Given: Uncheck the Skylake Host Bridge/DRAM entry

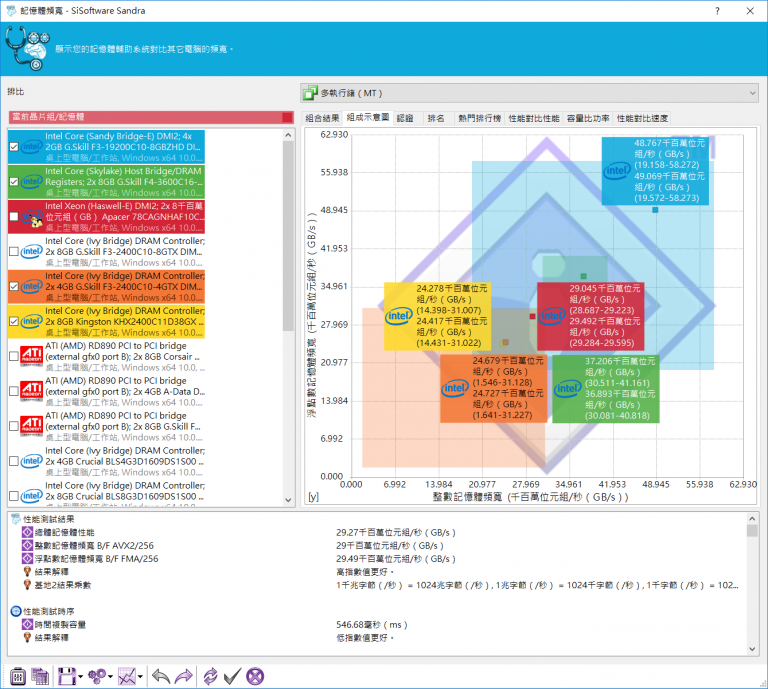Looking at the screenshot, I should [14, 182].
